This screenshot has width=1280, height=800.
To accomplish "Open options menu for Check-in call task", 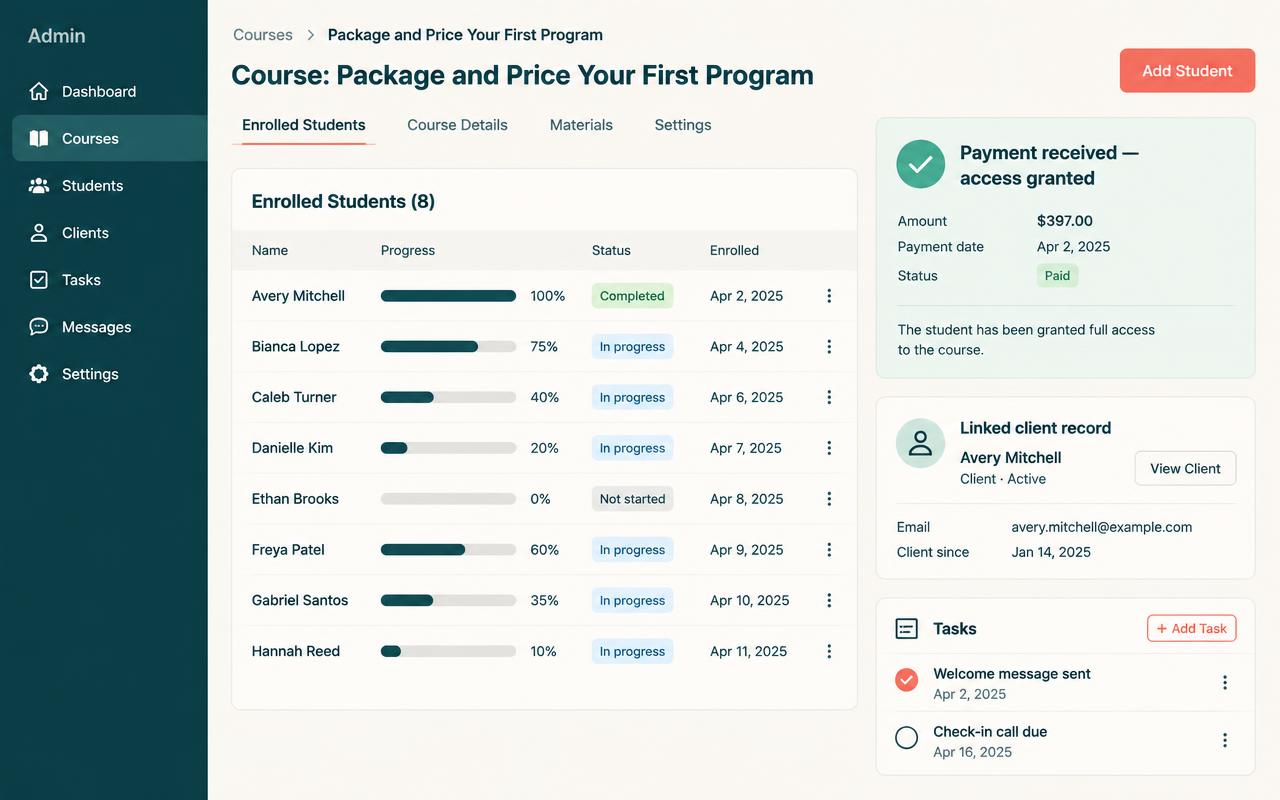I will [x=1225, y=740].
